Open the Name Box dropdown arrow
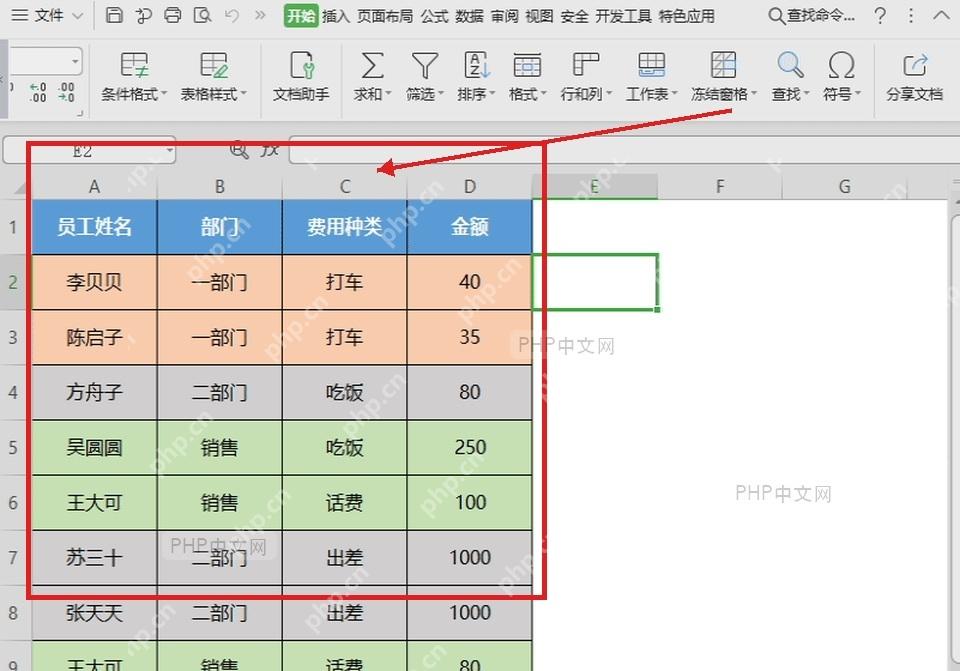 (170, 150)
